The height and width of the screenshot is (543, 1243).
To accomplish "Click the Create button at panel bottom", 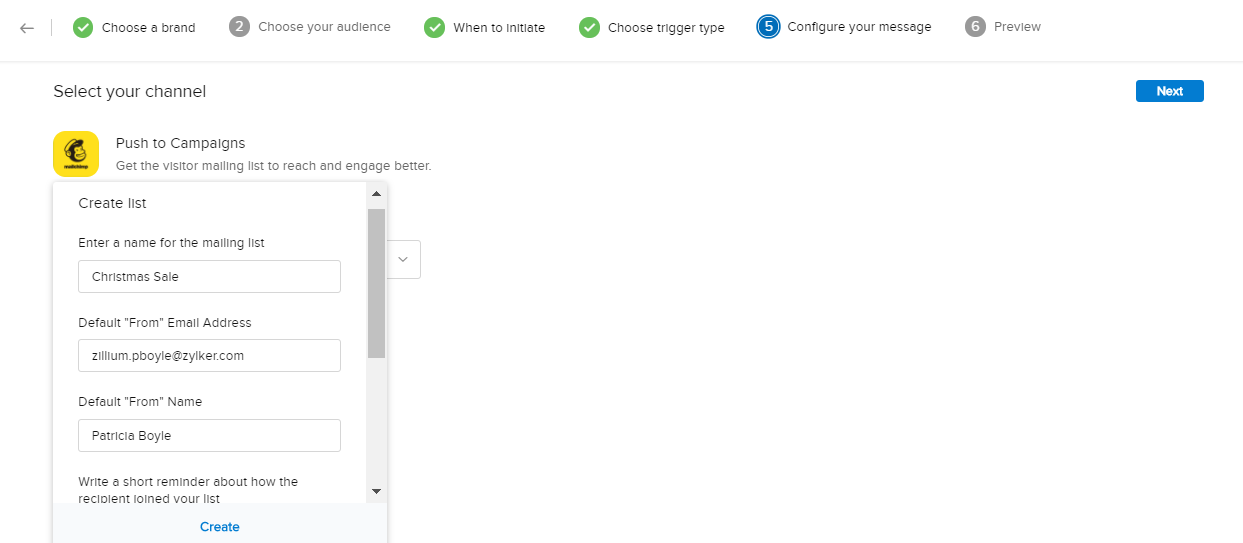I will pos(220,527).
